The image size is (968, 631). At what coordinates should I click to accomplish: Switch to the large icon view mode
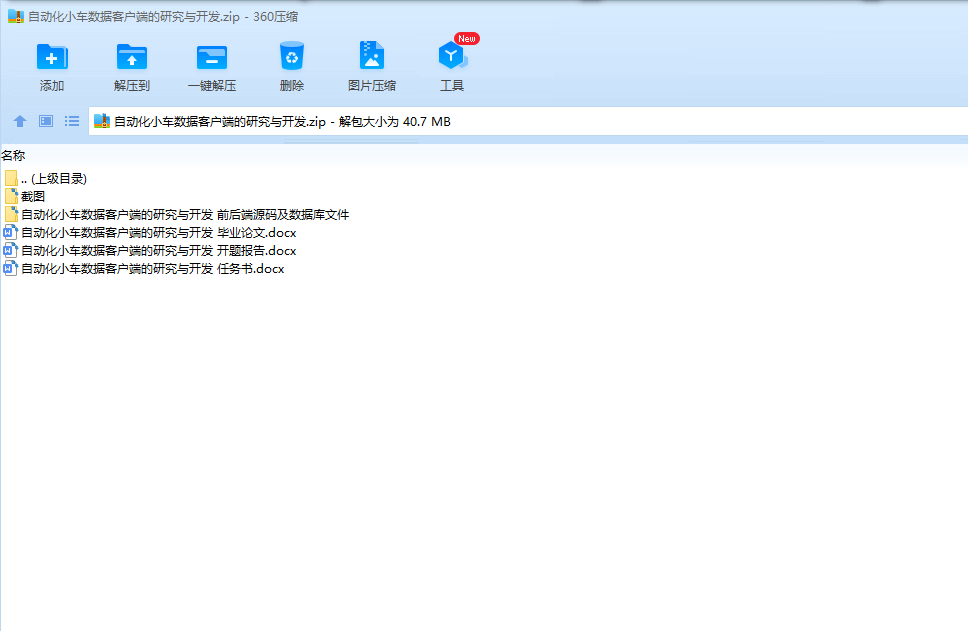click(46, 121)
